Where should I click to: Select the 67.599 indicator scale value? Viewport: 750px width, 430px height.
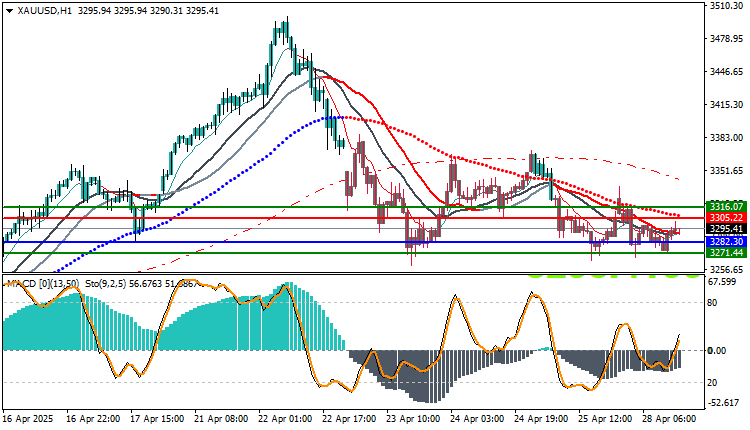click(722, 282)
